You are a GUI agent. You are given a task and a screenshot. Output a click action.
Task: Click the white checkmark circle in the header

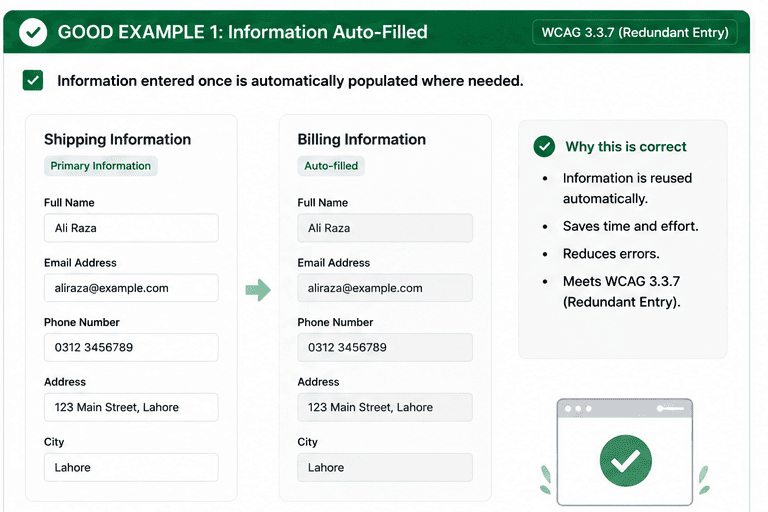(33, 32)
